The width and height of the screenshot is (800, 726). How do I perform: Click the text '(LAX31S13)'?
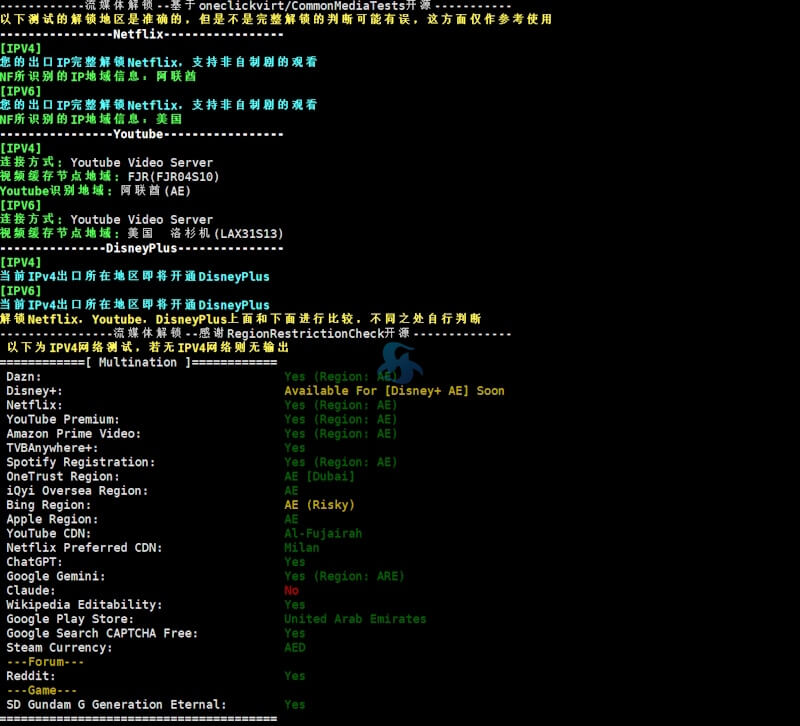point(249,234)
